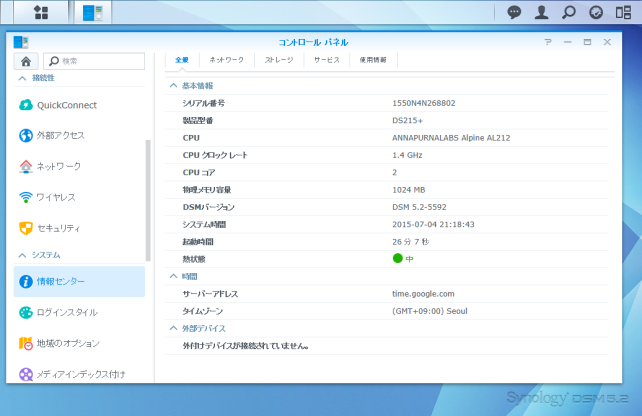This screenshot has width=642, height=416.
Task: Click the 外付けデバイス not connected message
Action: 245,346
